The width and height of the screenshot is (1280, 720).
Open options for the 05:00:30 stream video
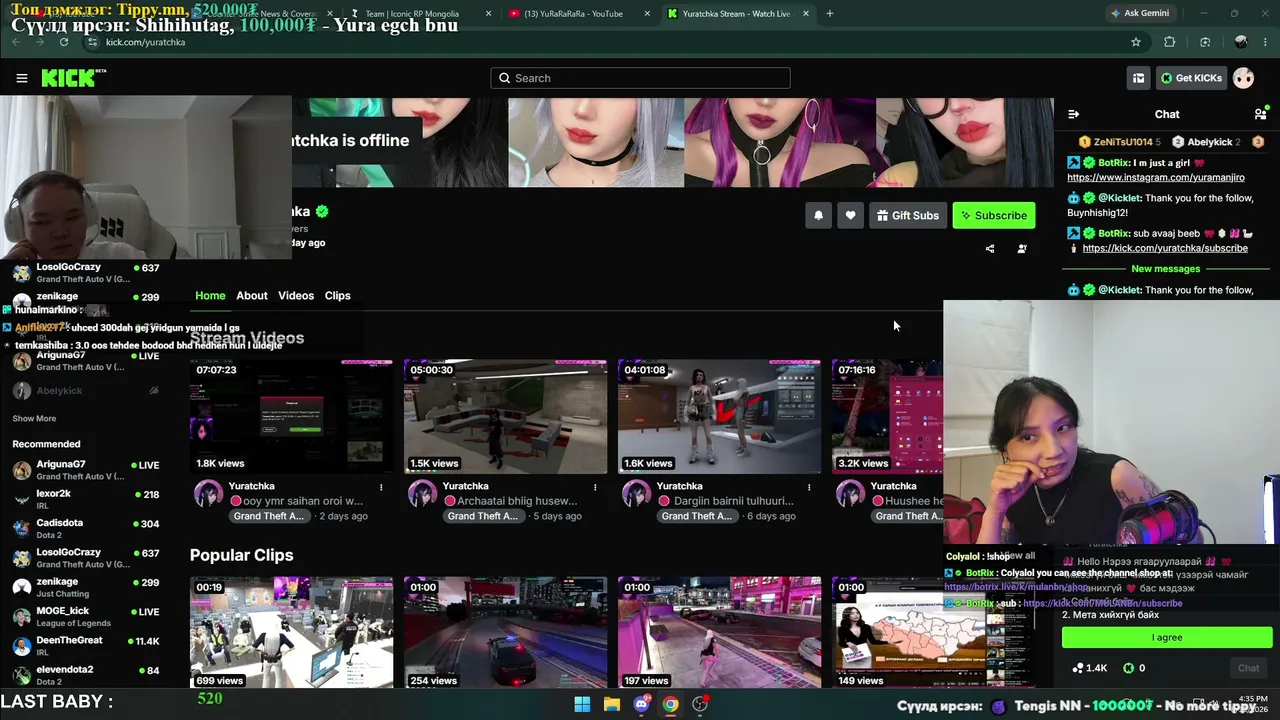tap(595, 487)
